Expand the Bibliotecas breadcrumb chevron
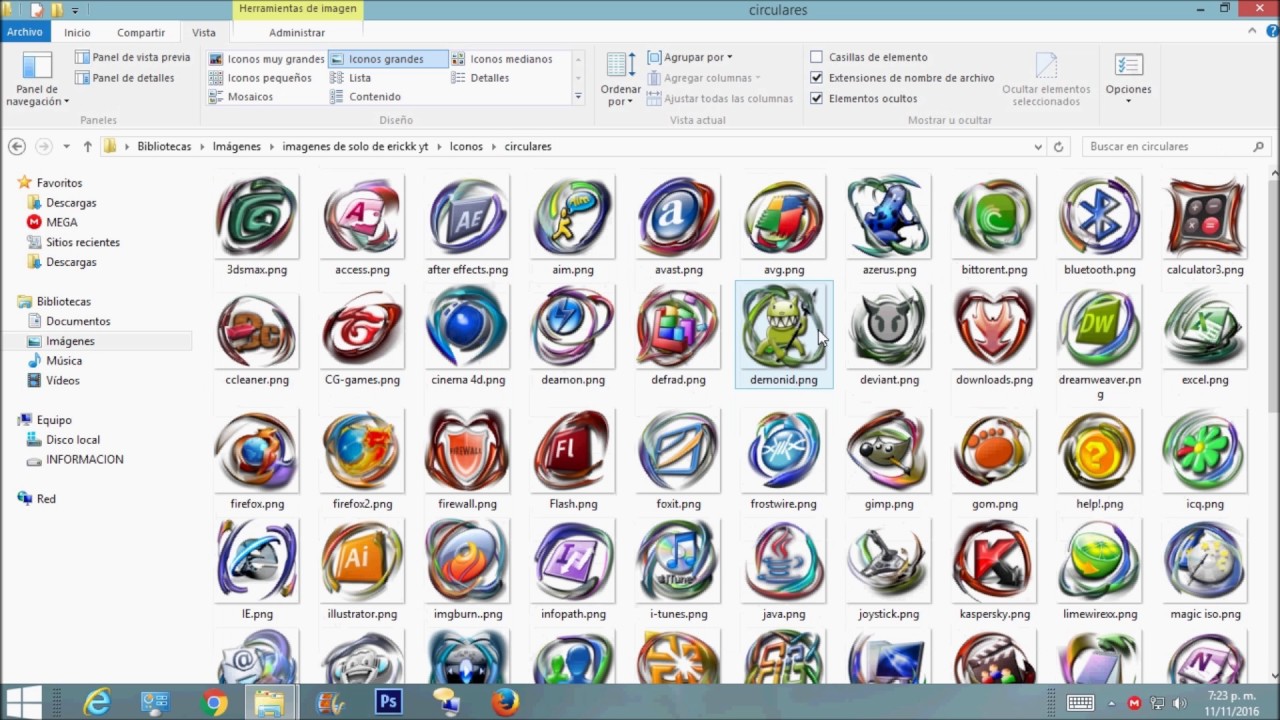 (x=201, y=146)
